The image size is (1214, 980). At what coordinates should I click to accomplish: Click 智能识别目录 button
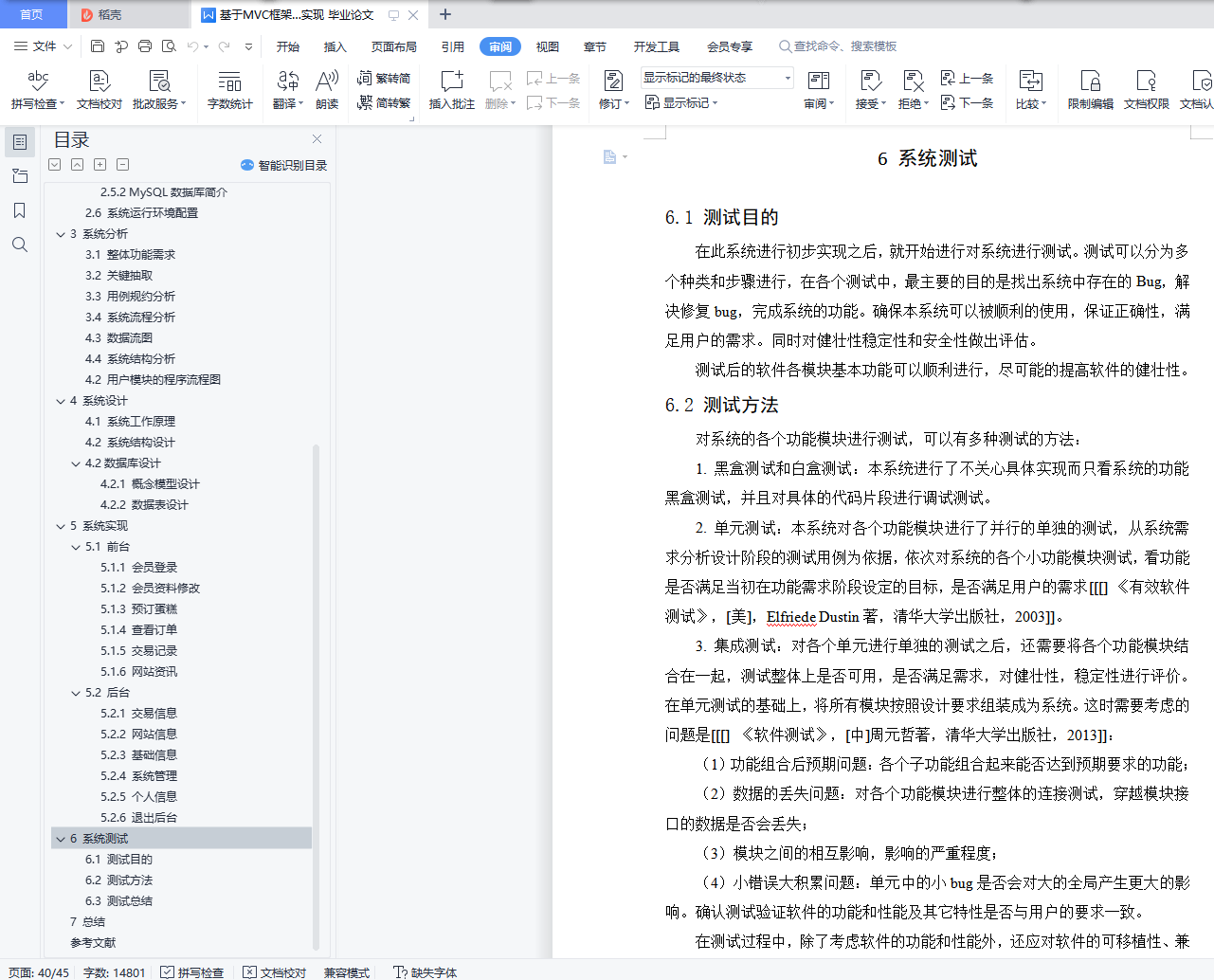click(x=283, y=165)
